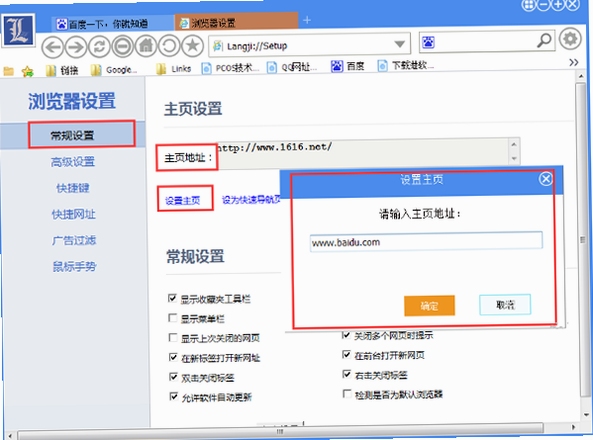Close the 设置主页 dialog with X
Screen dimensions: 593x440
pyautogui.click(x=545, y=179)
